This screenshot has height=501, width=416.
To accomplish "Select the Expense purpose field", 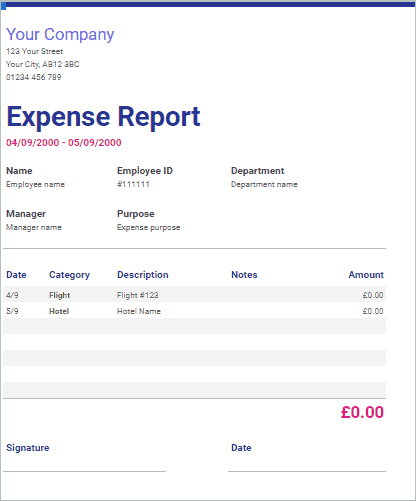I will [x=148, y=228].
